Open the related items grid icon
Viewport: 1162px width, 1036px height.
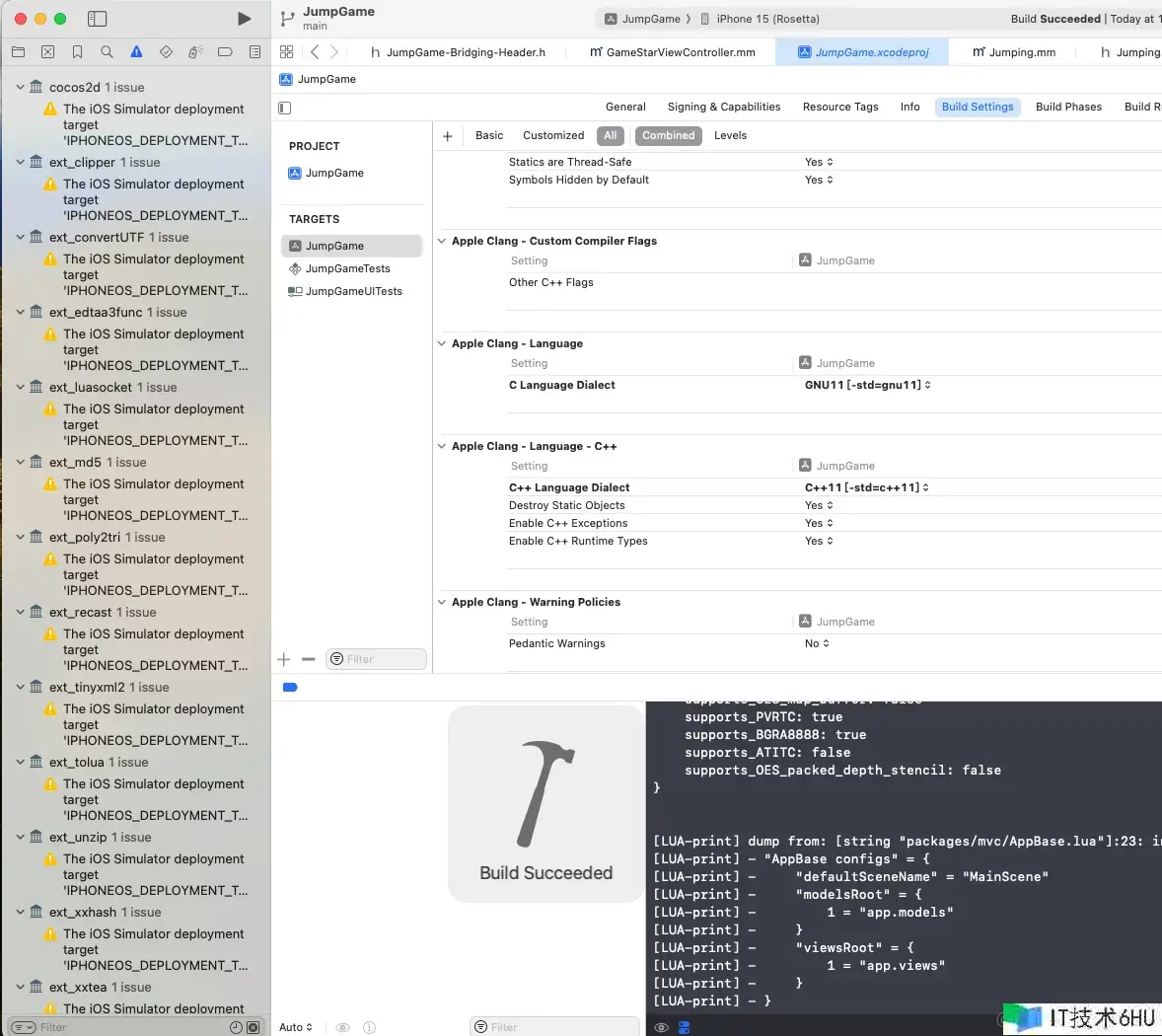(287, 52)
